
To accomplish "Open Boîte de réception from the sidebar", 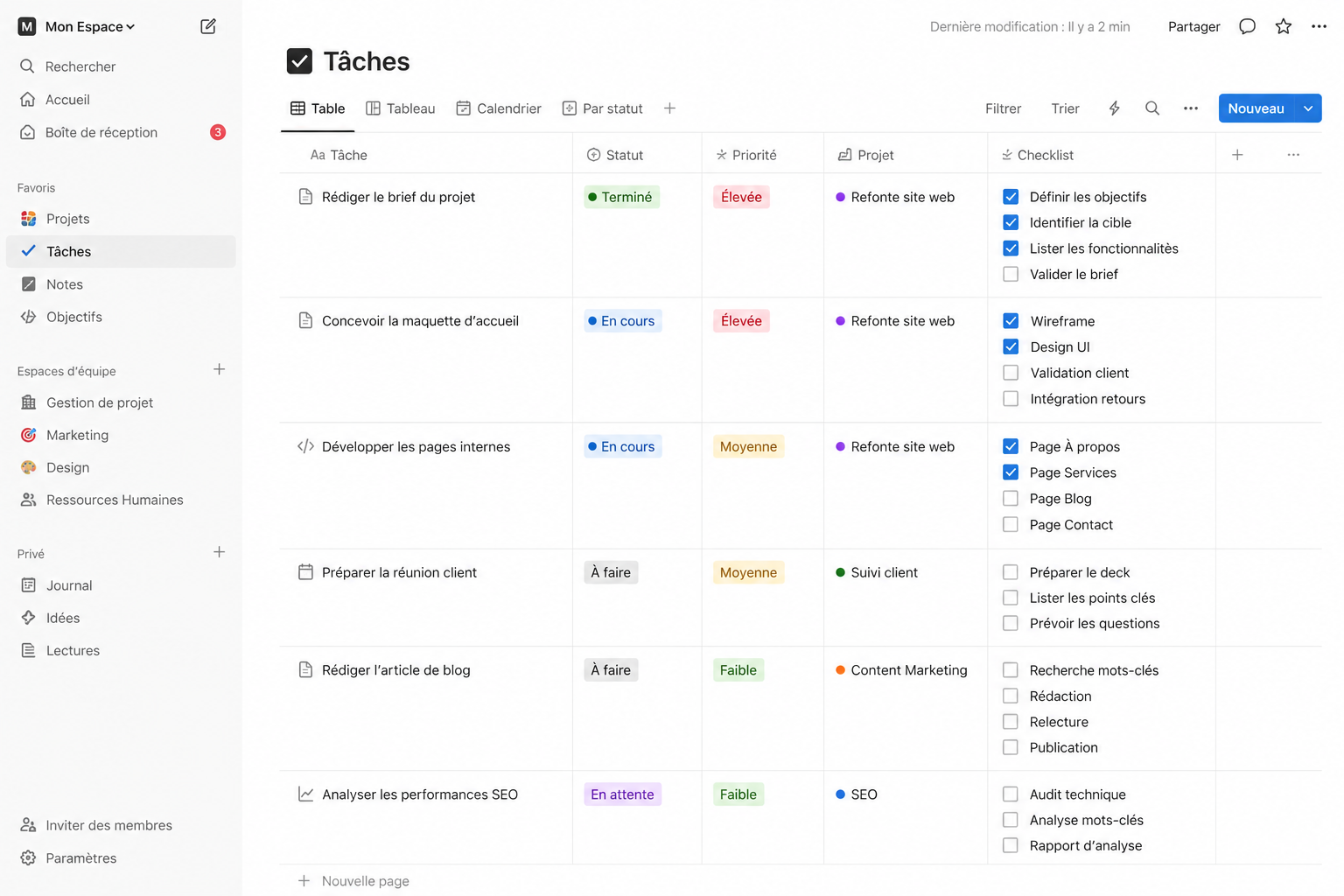I will coord(101,132).
